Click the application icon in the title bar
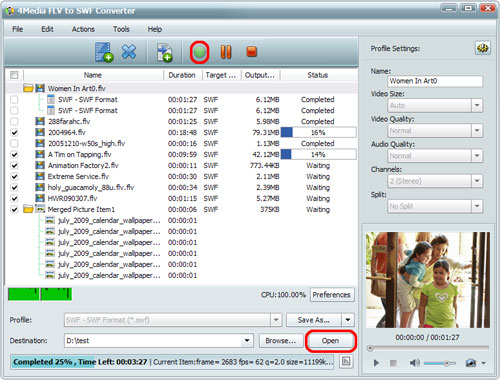This screenshot has height=380, width=500. [10, 11]
